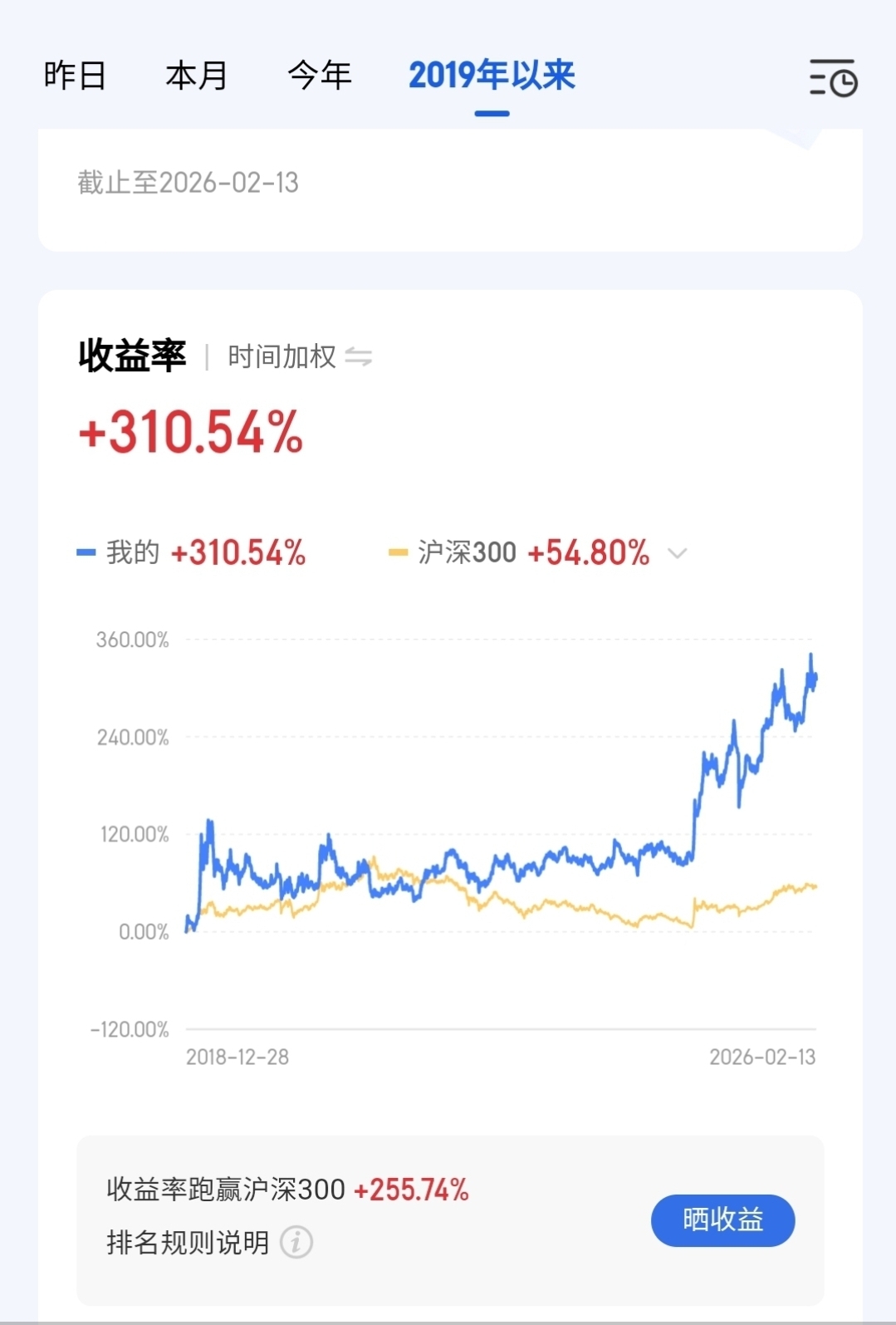Screen dimensions: 896x1325
Task: Tap the info icon beside 排名规则说明
Action: click(296, 1243)
